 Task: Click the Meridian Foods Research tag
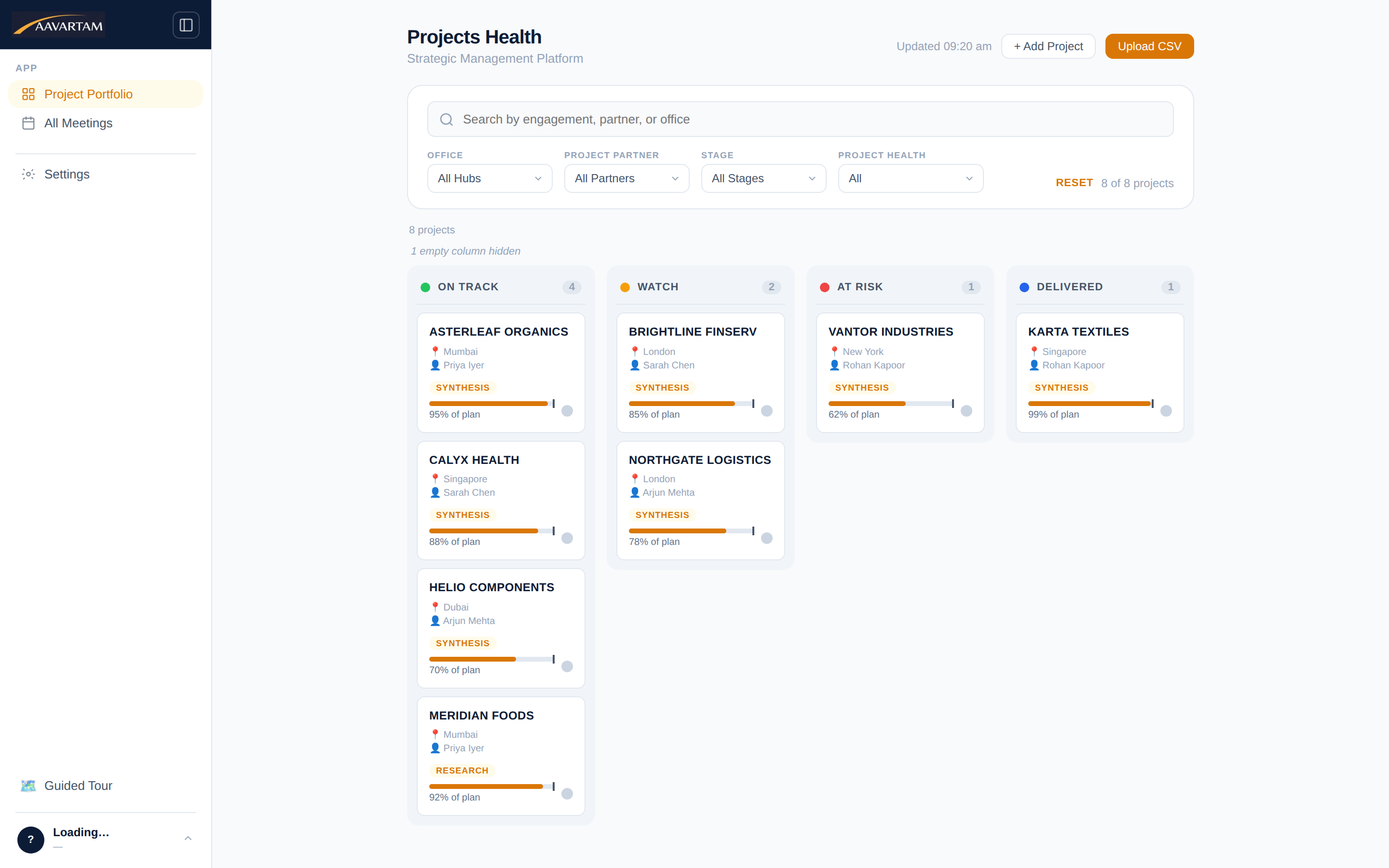[462, 771]
